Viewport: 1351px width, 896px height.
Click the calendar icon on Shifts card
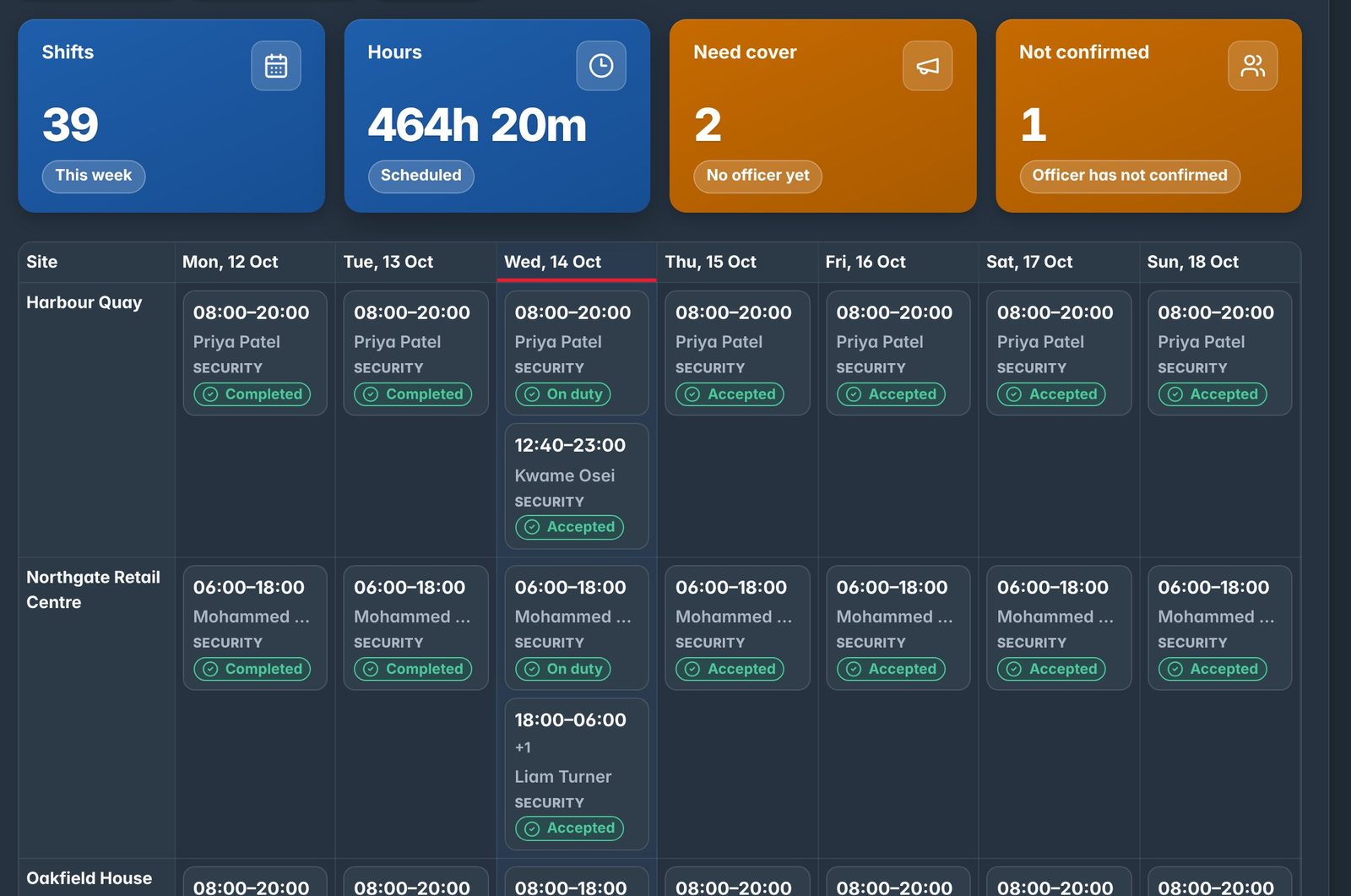click(x=276, y=66)
